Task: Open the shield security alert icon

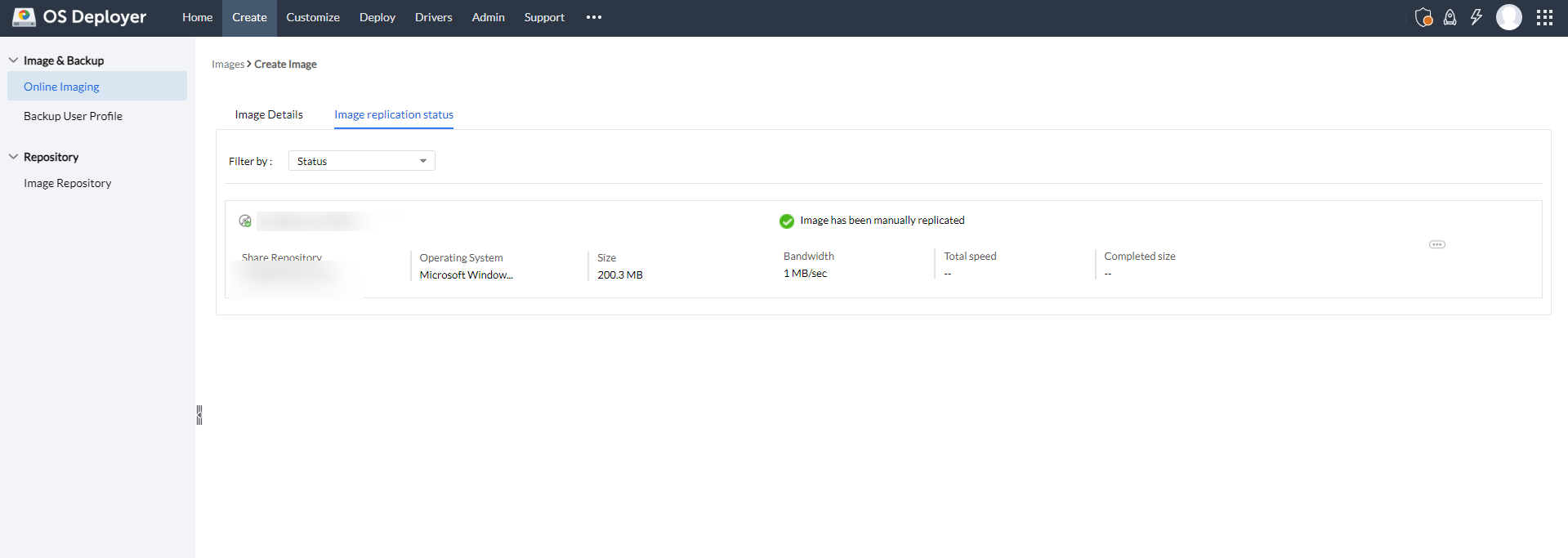Action: coord(1423,17)
